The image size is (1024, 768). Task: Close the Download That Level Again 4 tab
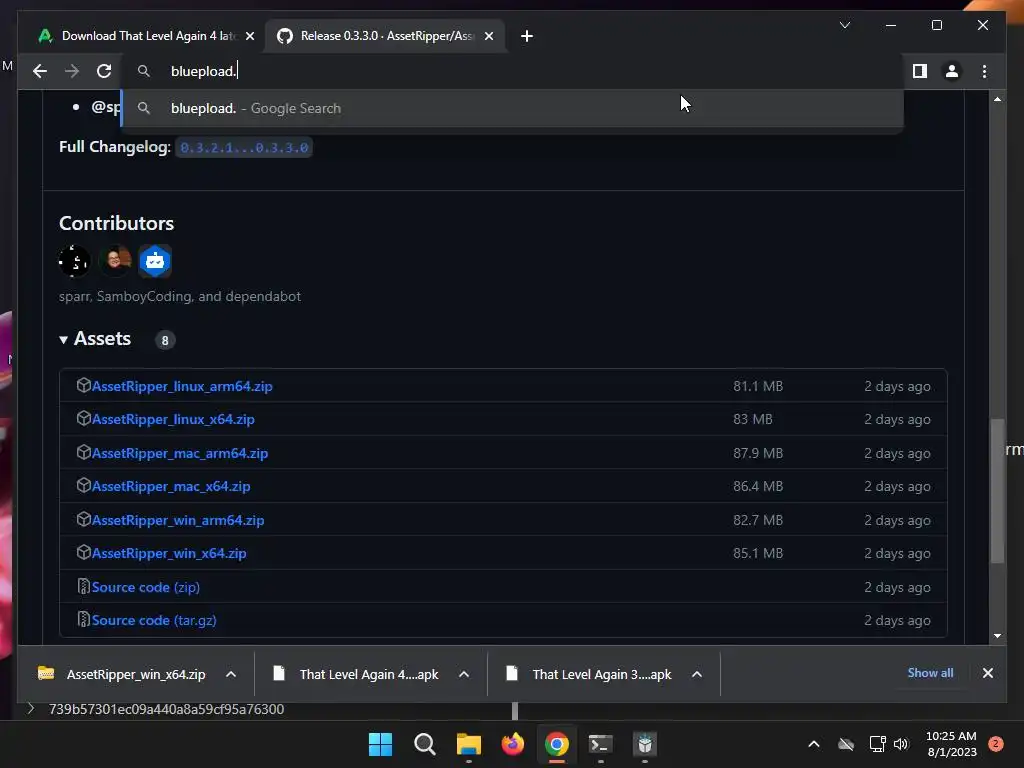(249, 36)
